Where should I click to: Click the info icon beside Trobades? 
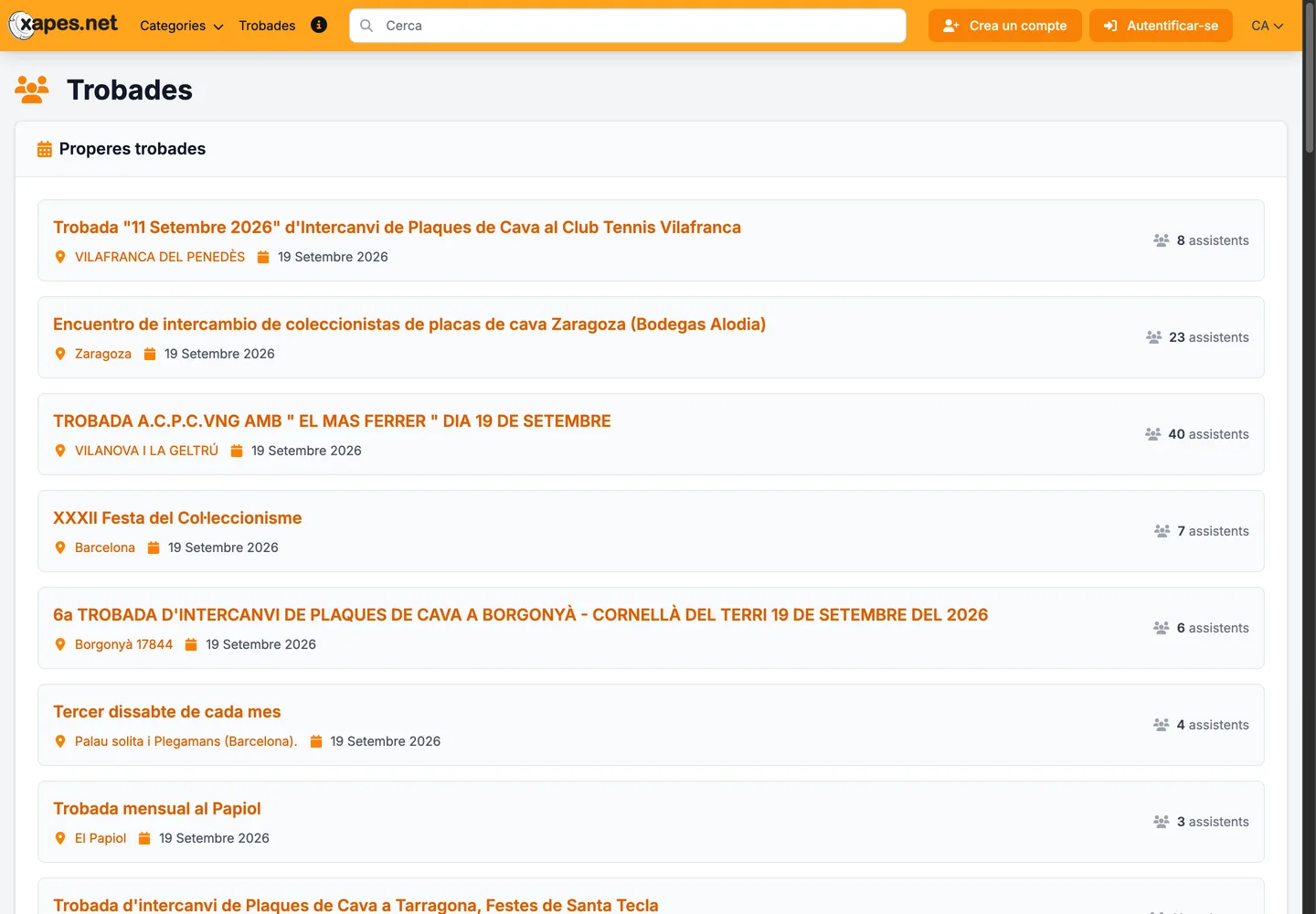(319, 25)
